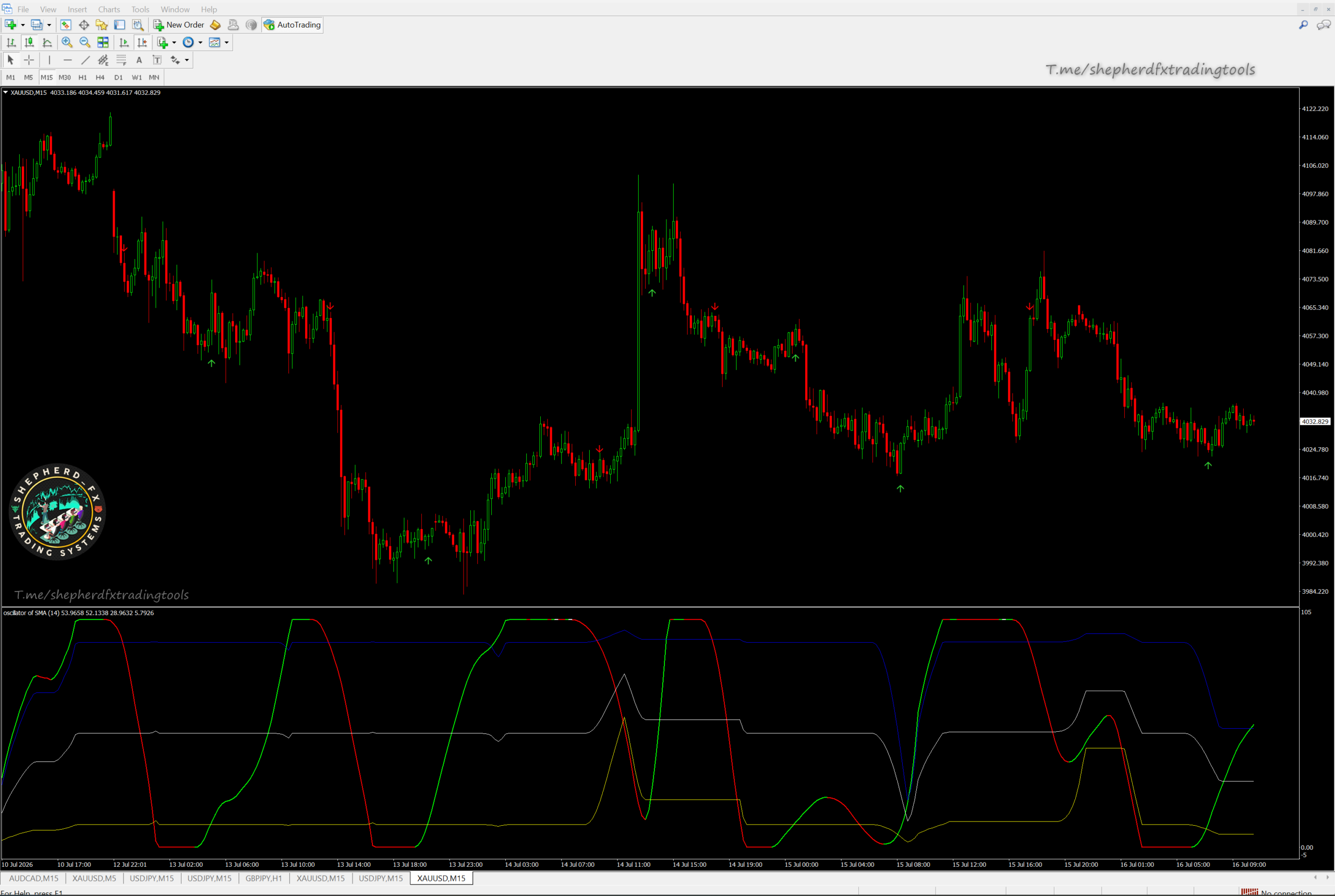Expand the Indicators dropdown arrow
Image resolution: width=1335 pixels, height=896 pixels.
click(174, 43)
